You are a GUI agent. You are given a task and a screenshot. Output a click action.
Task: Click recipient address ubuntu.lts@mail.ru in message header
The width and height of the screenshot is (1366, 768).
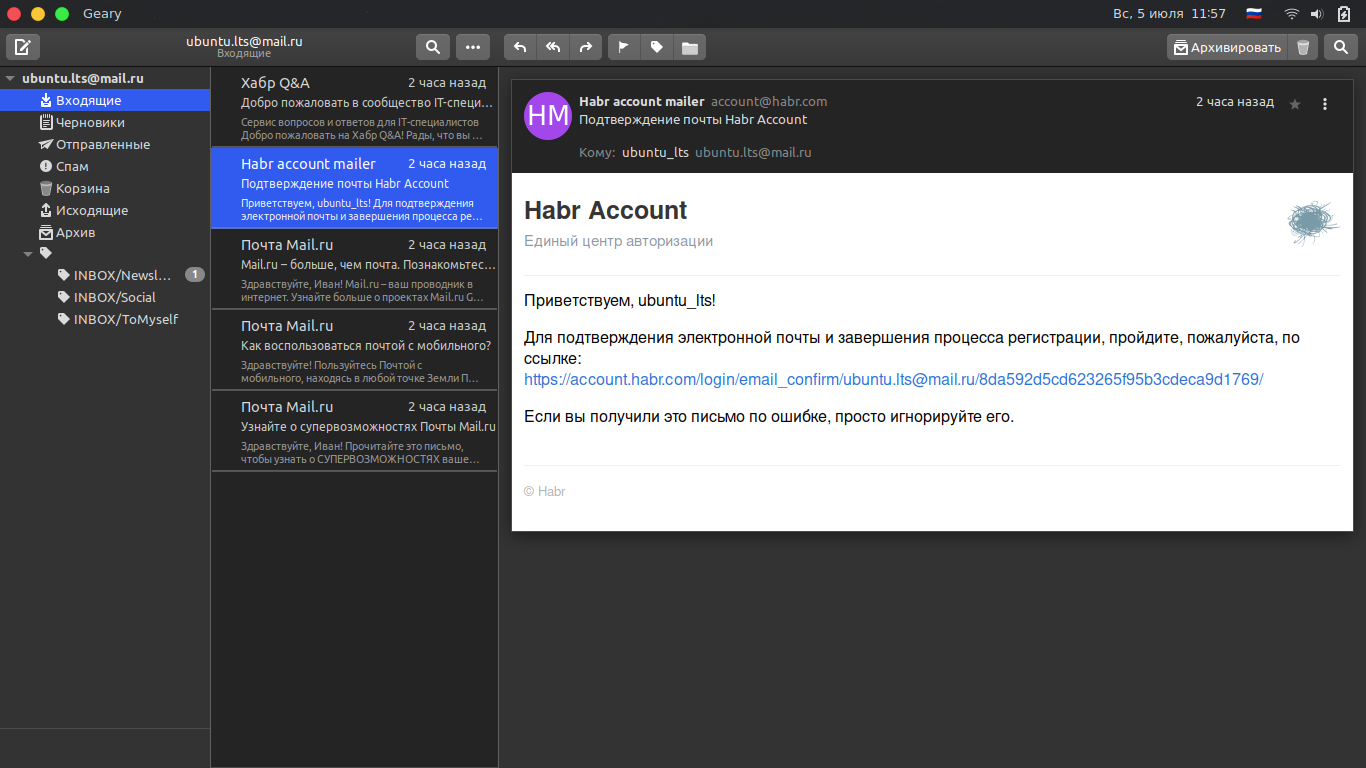pos(753,153)
